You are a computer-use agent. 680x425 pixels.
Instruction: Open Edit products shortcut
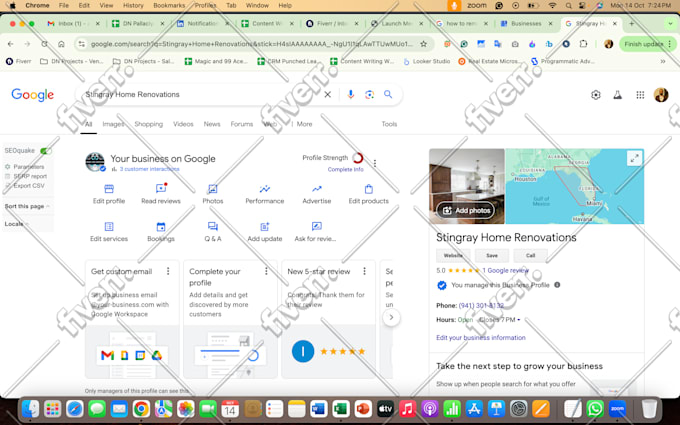tap(369, 194)
